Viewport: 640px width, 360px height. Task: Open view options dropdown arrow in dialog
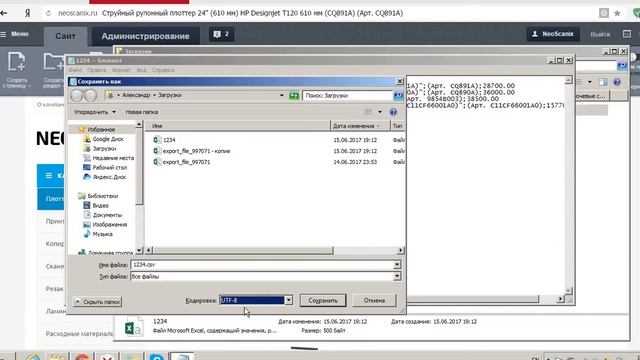(x=380, y=112)
